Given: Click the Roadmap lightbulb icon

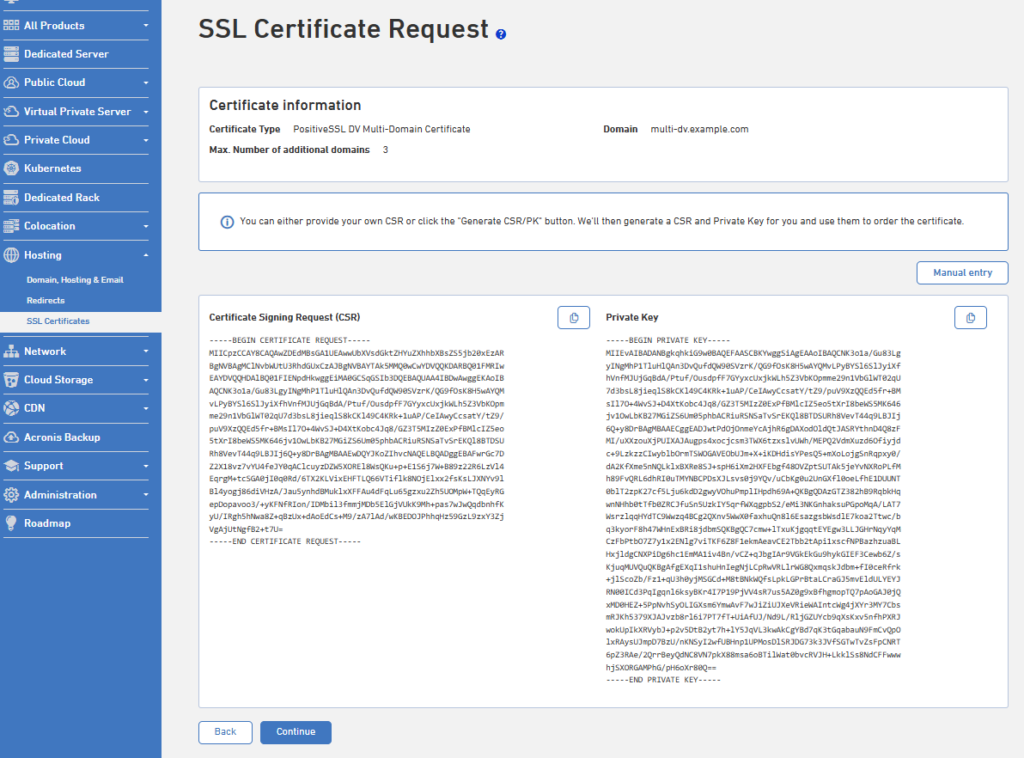Looking at the screenshot, I should click(11, 523).
